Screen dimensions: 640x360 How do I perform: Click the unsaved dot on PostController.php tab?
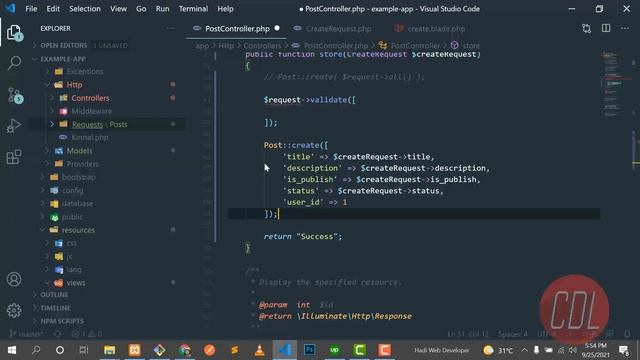[277, 28]
